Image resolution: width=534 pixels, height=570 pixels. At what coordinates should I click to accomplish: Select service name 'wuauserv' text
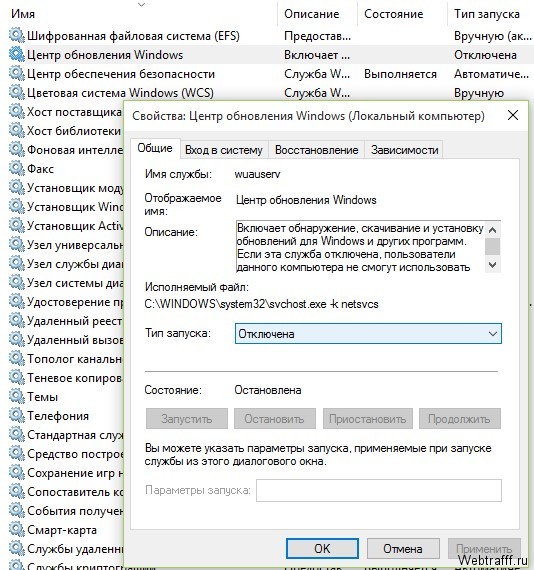point(257,174)
